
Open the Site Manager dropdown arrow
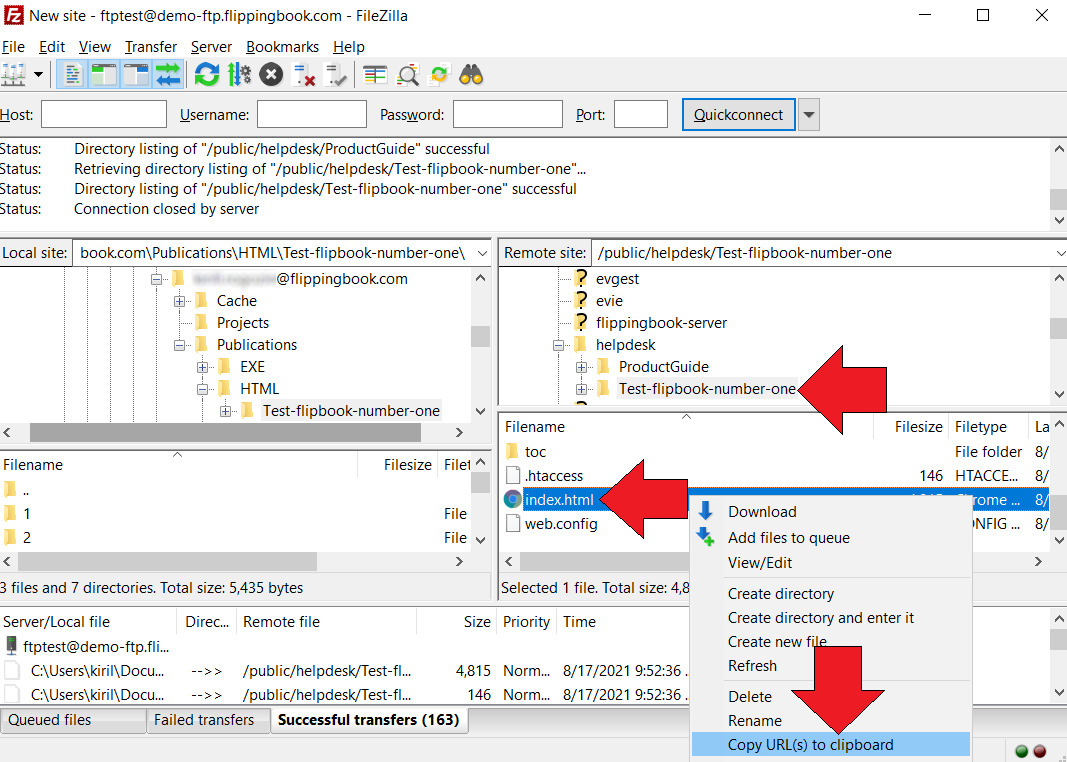pyautogui.click(x=39, y=75)
